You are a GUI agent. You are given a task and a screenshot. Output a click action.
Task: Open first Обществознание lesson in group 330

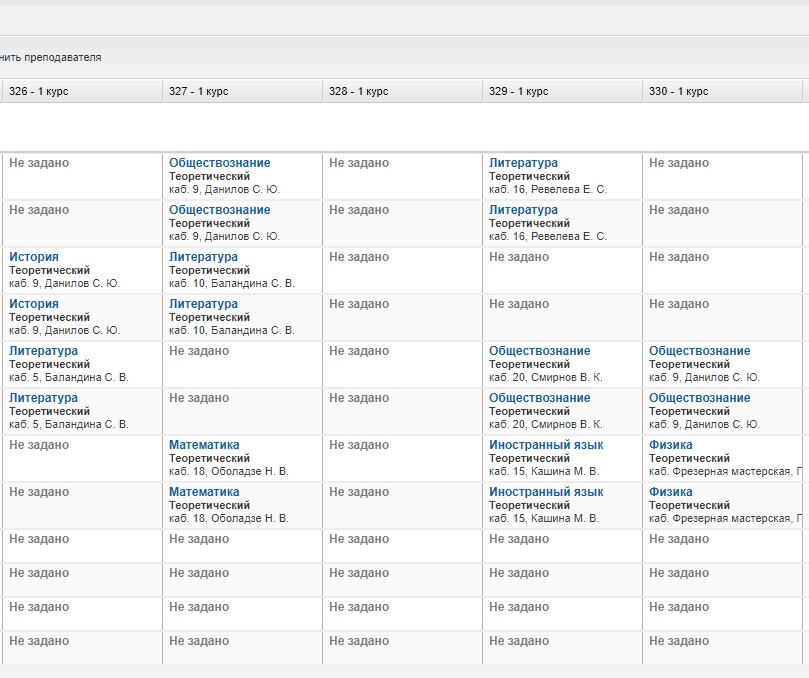pos(699,351)
